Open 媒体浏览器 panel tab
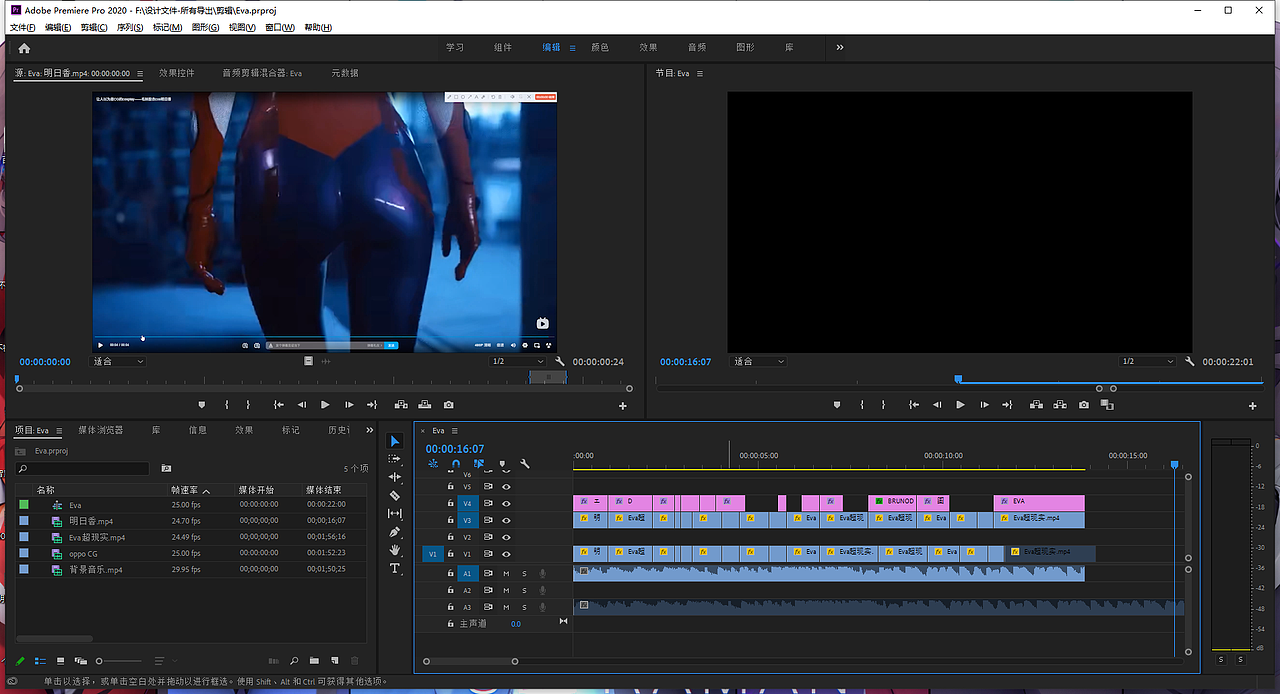Screen dimensions: 1280x694 101,430
